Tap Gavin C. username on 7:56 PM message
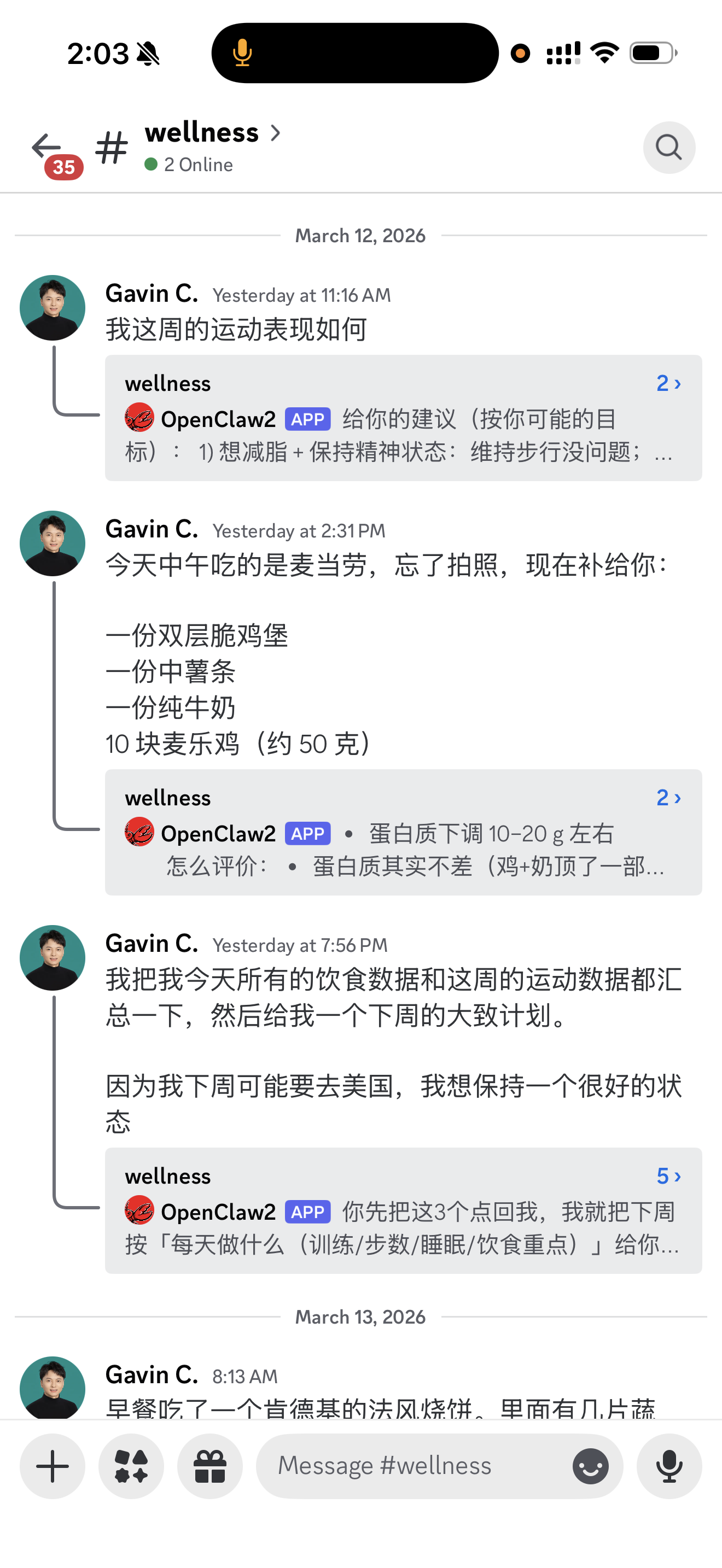The width and height of the screenshot is (722, 1568). coord(152,944)
